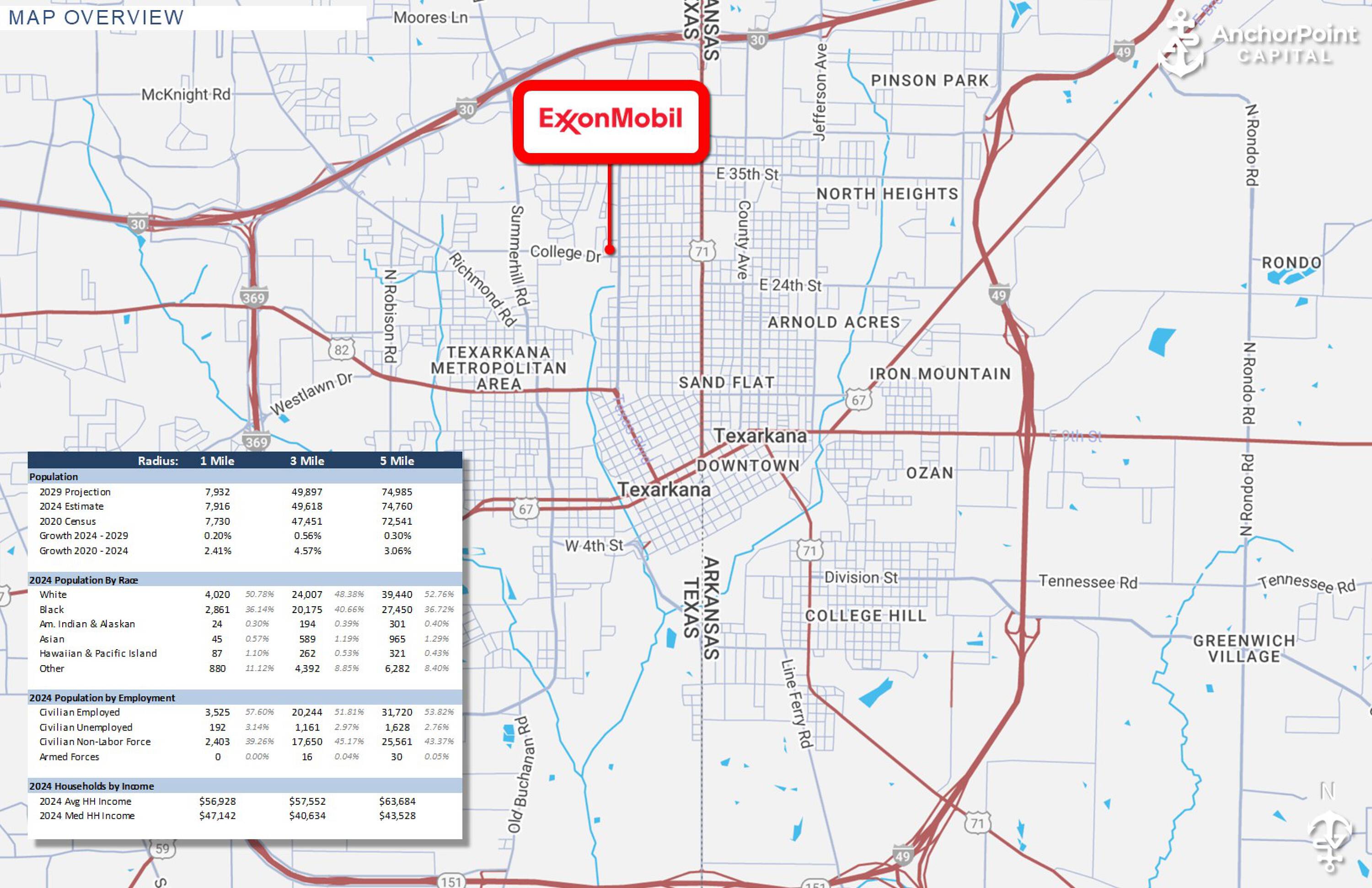Select the red site location pin on College Dr
Viewport: 1372px width, 888px height.
[611, 249]
